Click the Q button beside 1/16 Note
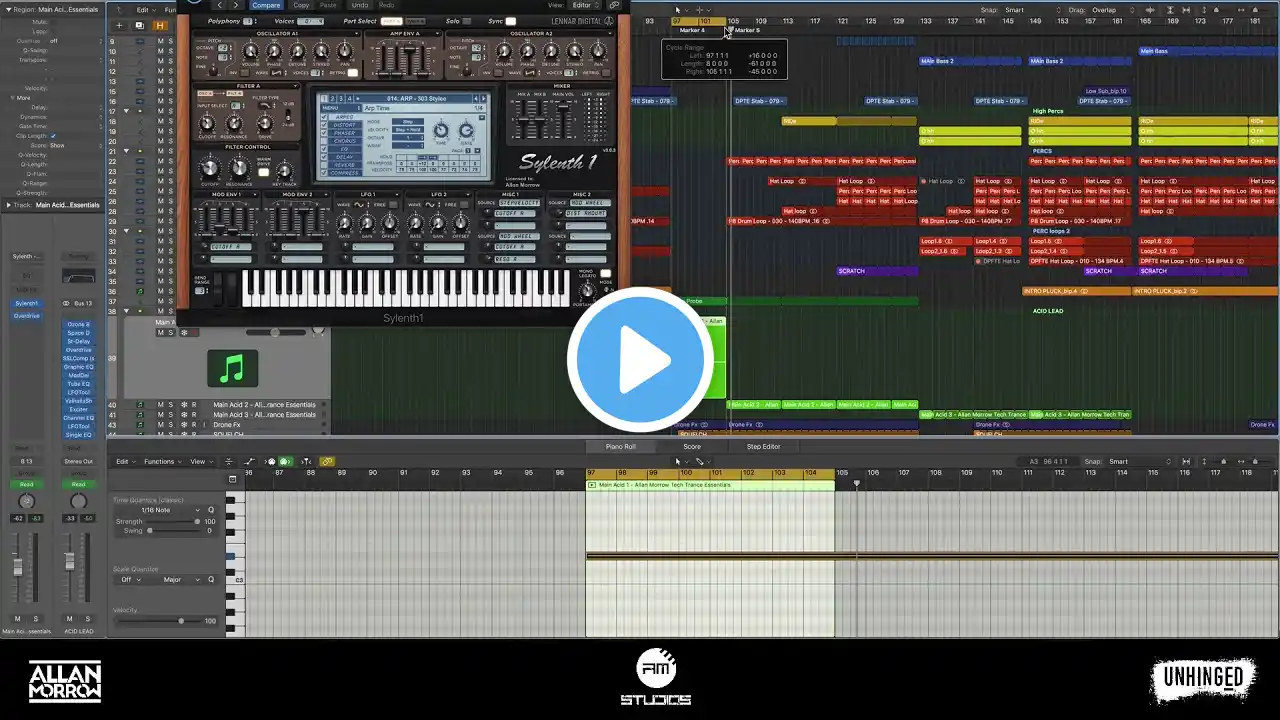Image resolution: width=1280 pixels, height=720 pixels. coord(211,510)
